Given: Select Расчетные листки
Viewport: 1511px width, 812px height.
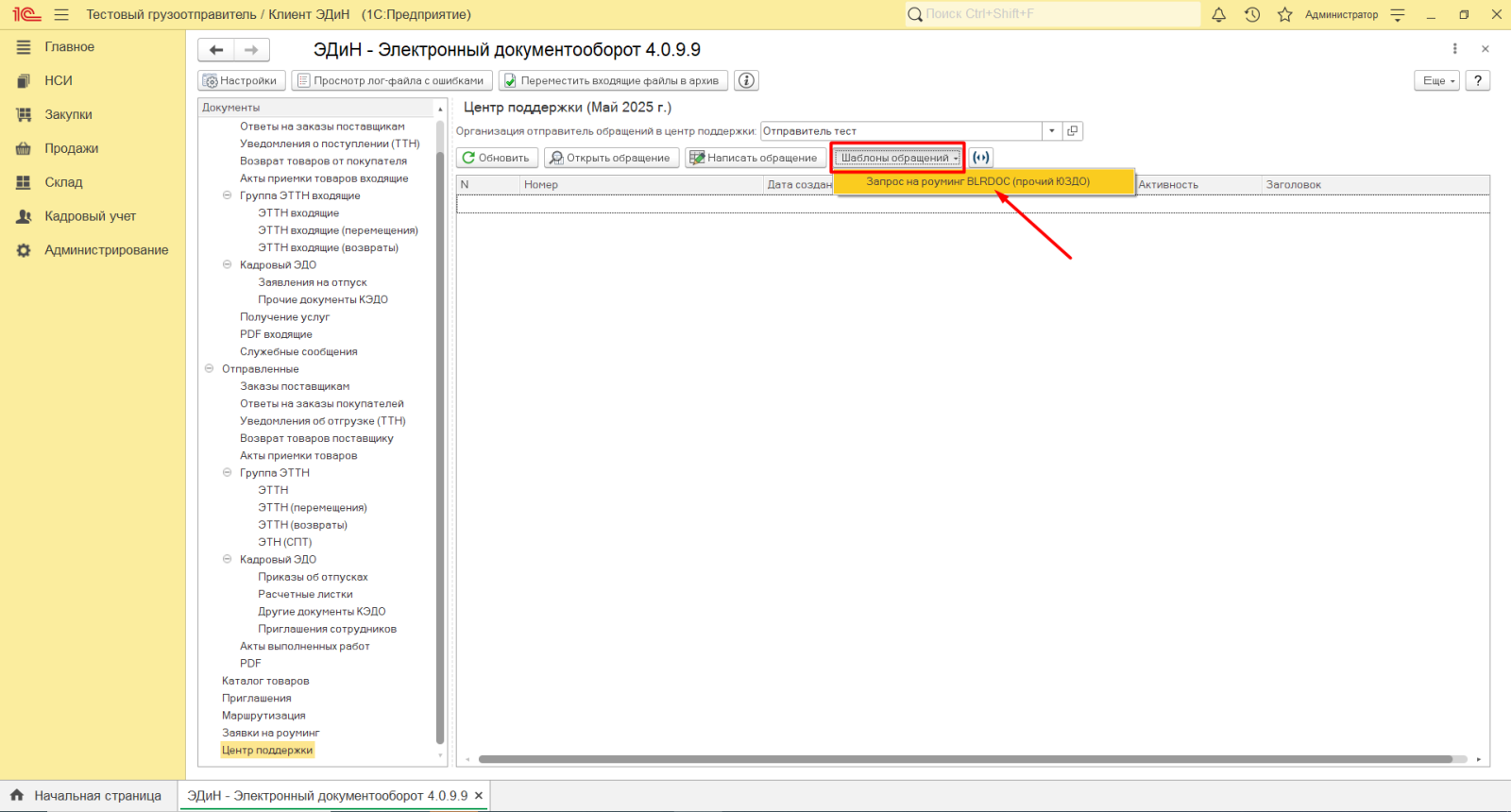Looking at the screenshot, I should pyautogui.click(x=305, y=594).
